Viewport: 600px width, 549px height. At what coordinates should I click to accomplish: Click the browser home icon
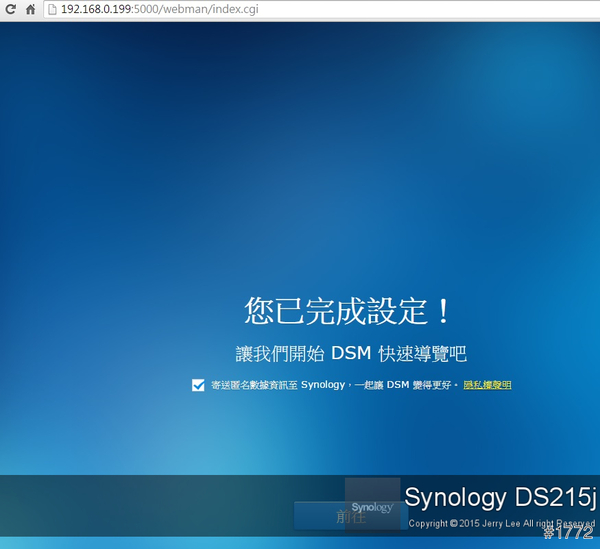pyautogui.click(x=30, y=9)
